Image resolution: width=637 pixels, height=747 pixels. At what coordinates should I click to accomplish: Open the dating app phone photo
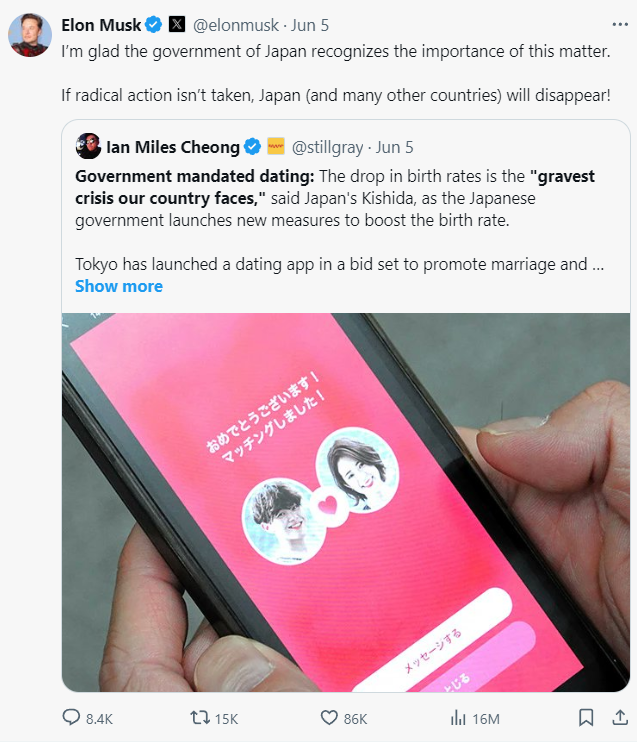tap(346, 502)
